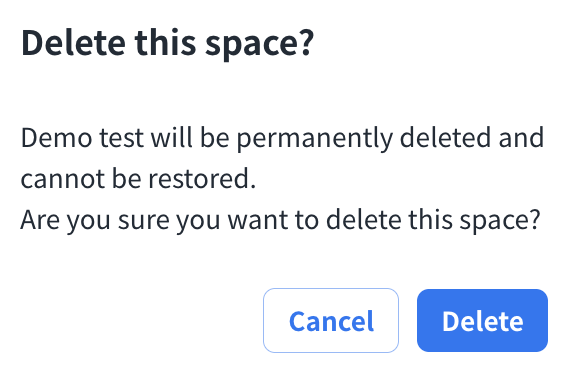Image resolution: width=568 pixels, height=368 pixels.
Task: Back out of deletion via Cancel
Action: [x=331, y=321]
